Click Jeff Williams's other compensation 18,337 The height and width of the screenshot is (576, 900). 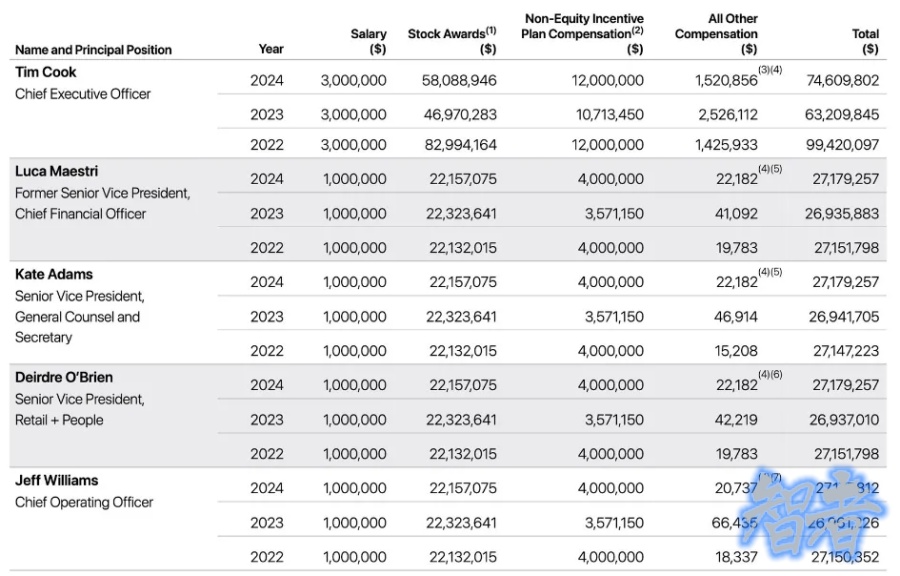coord(736,556)
